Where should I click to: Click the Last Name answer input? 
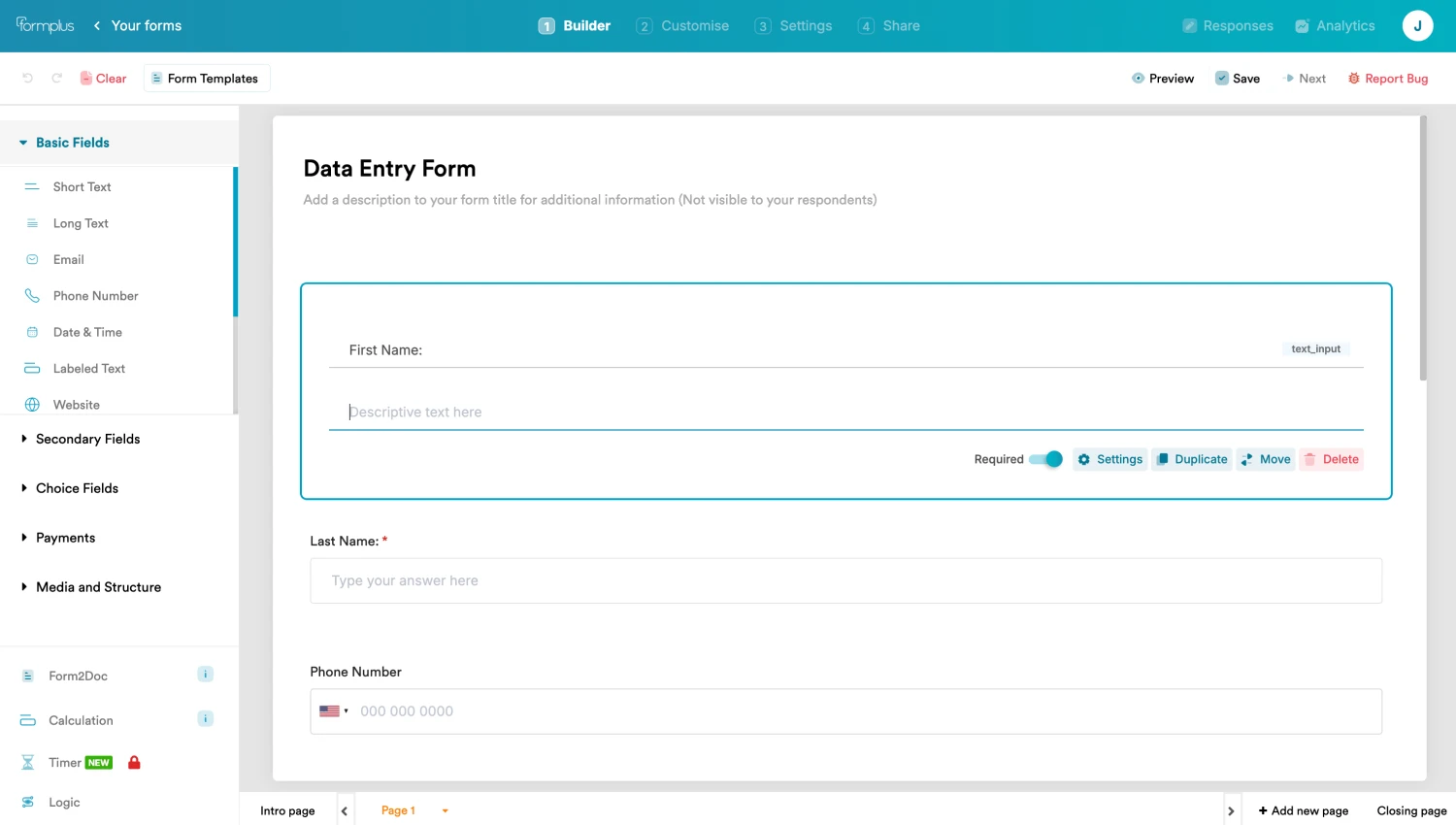coord(844,580)
